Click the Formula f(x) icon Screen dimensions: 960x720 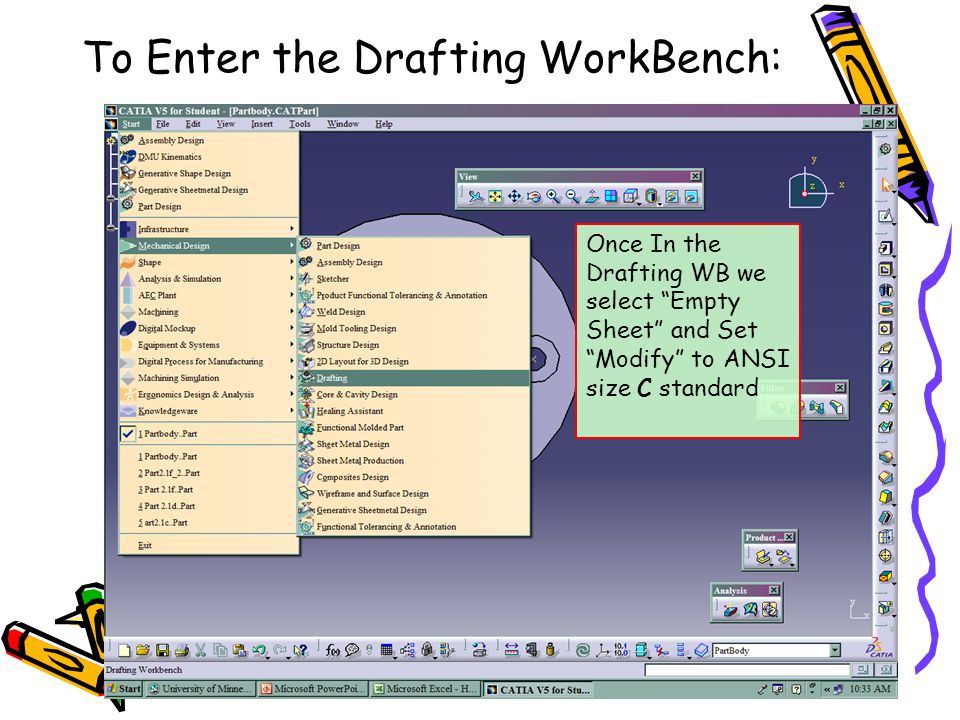click(332, 650)
